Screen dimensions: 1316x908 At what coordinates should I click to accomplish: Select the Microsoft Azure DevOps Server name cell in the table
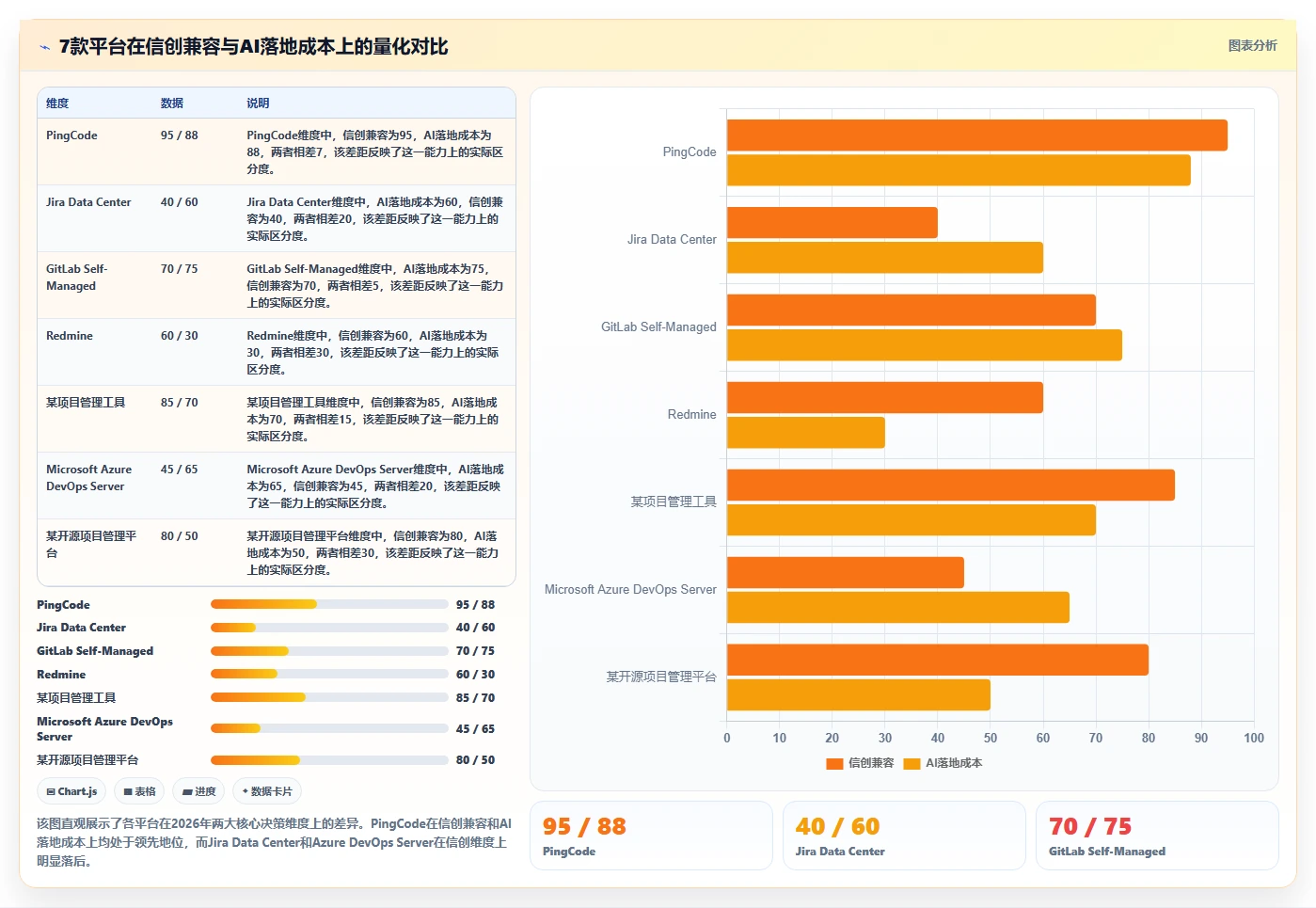coord(95,486)
